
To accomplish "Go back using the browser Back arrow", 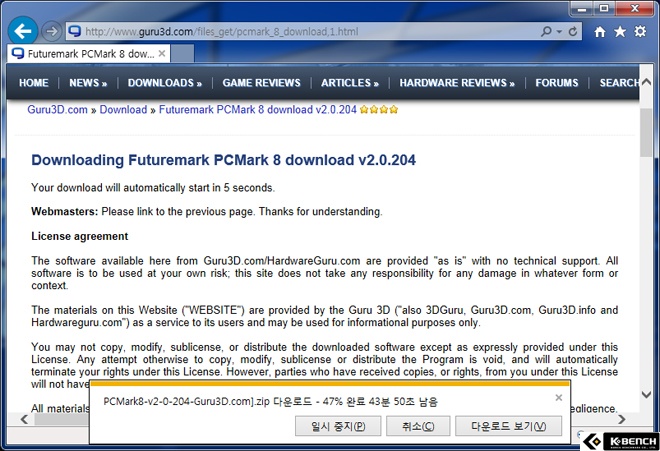I will pyautogui.click(x=23, y=31).
